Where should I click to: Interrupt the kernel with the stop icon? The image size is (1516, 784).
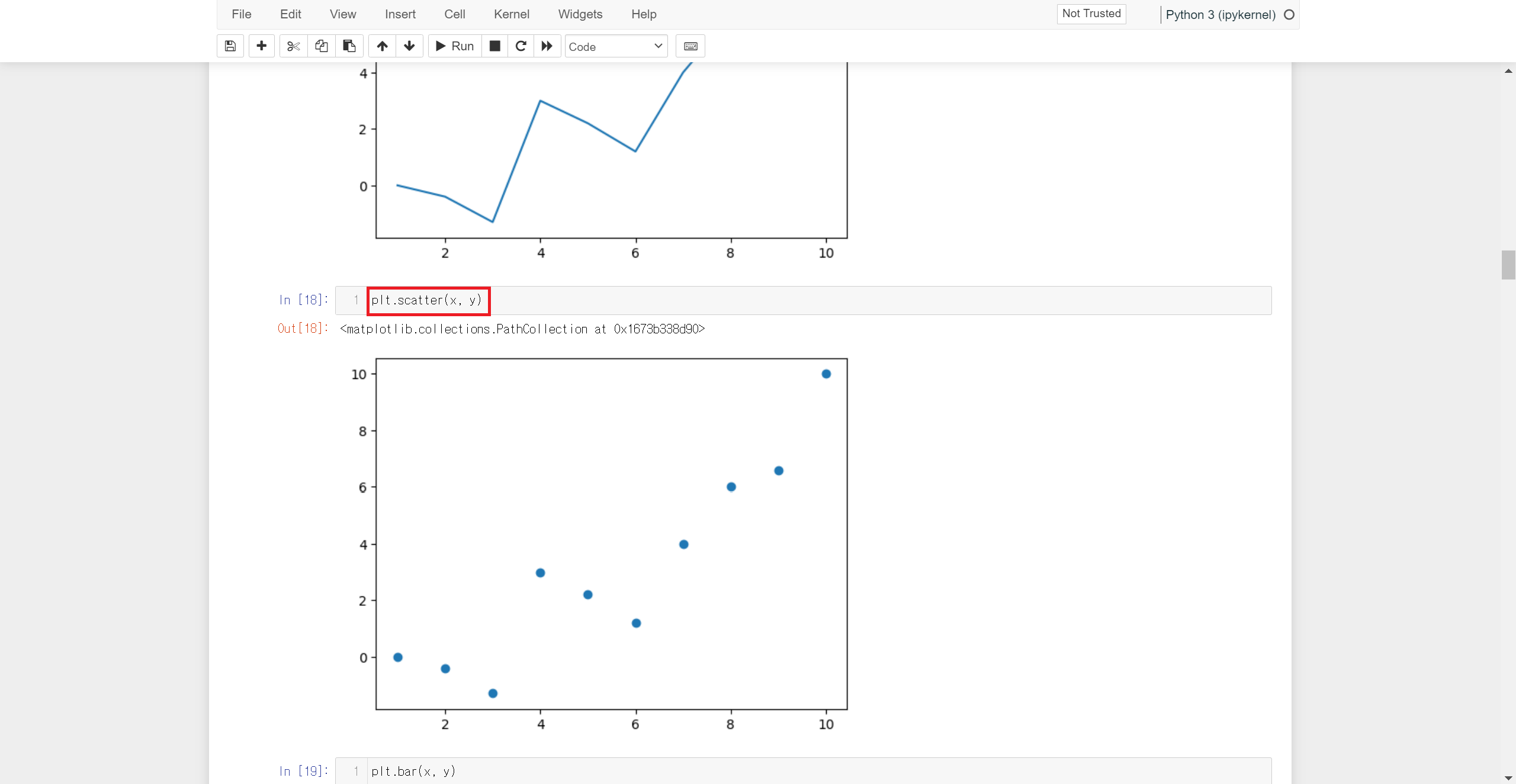point(494,46)
